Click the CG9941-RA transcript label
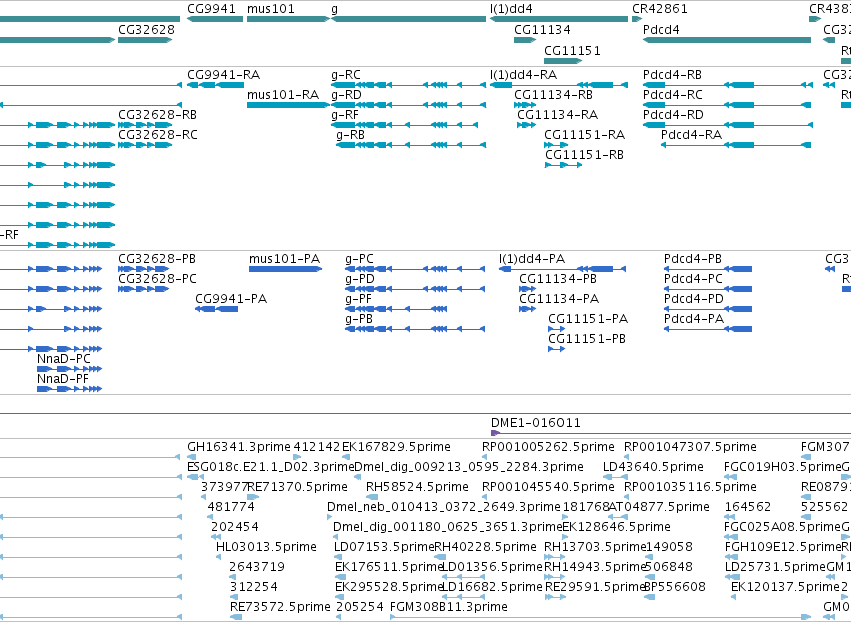851x622 pixels. click(224, 75)
